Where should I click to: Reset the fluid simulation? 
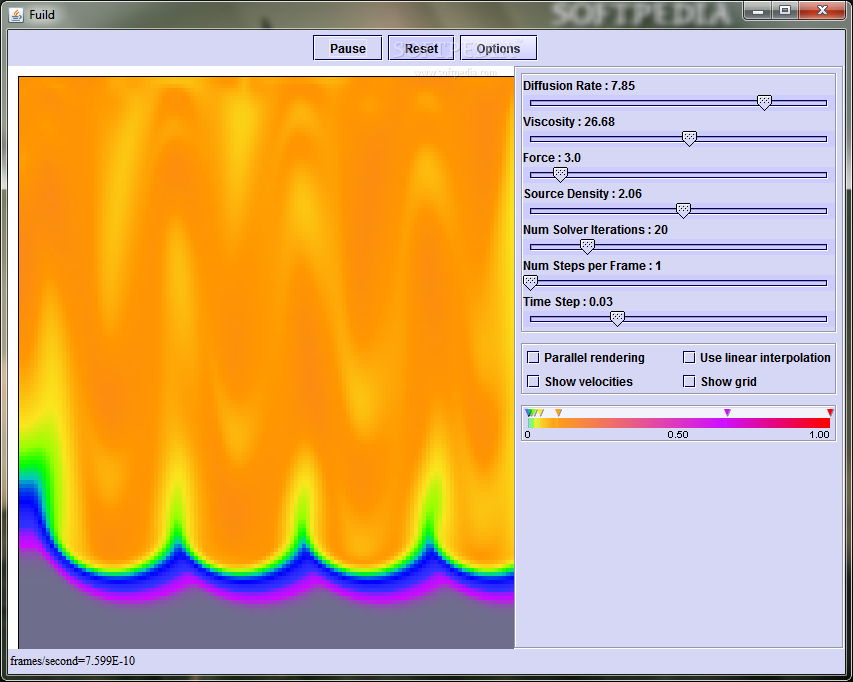click(x=421, y=48)
